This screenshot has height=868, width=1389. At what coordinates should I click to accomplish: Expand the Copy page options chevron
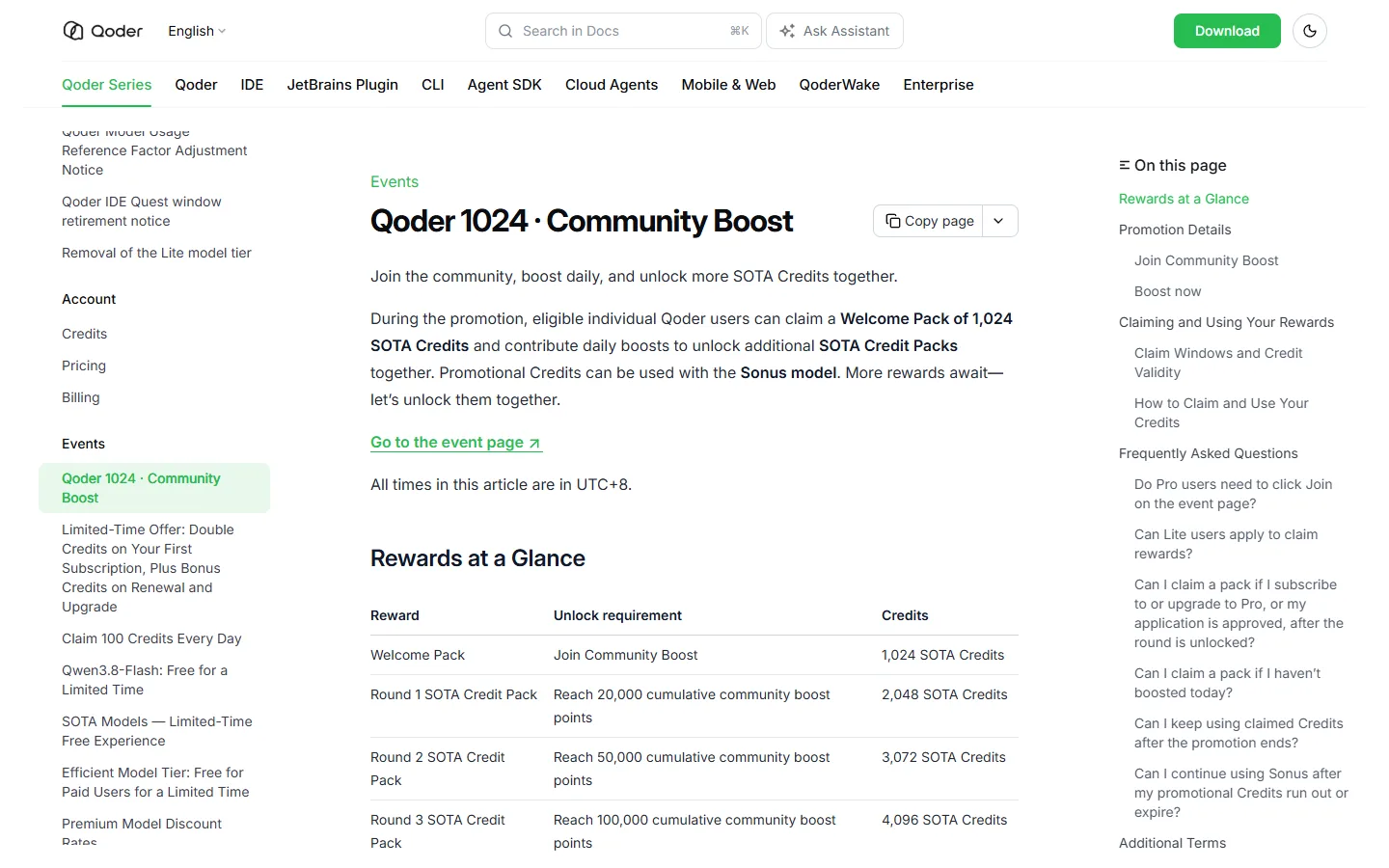[x=999, y=221]
